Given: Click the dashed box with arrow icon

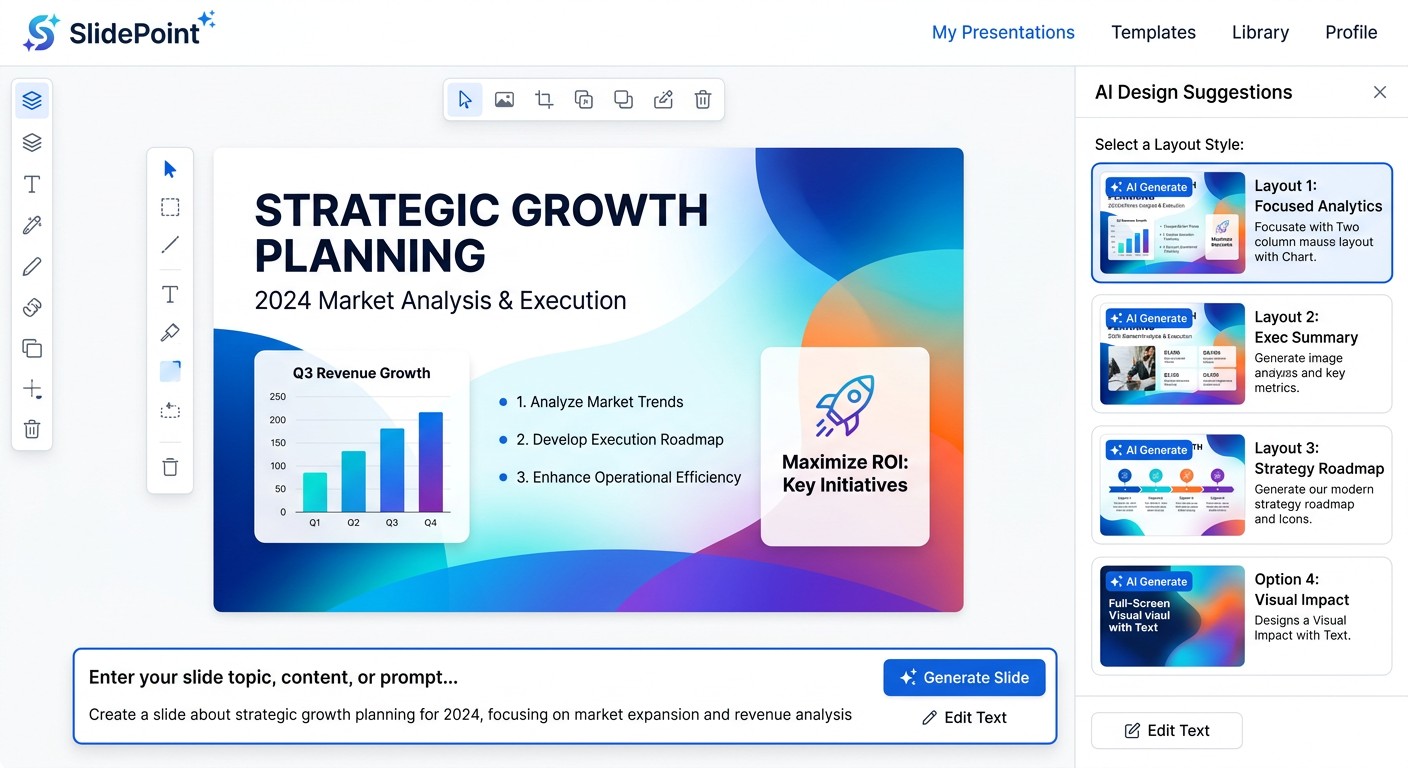Looking at the screenshot, I should coord(170,410).
